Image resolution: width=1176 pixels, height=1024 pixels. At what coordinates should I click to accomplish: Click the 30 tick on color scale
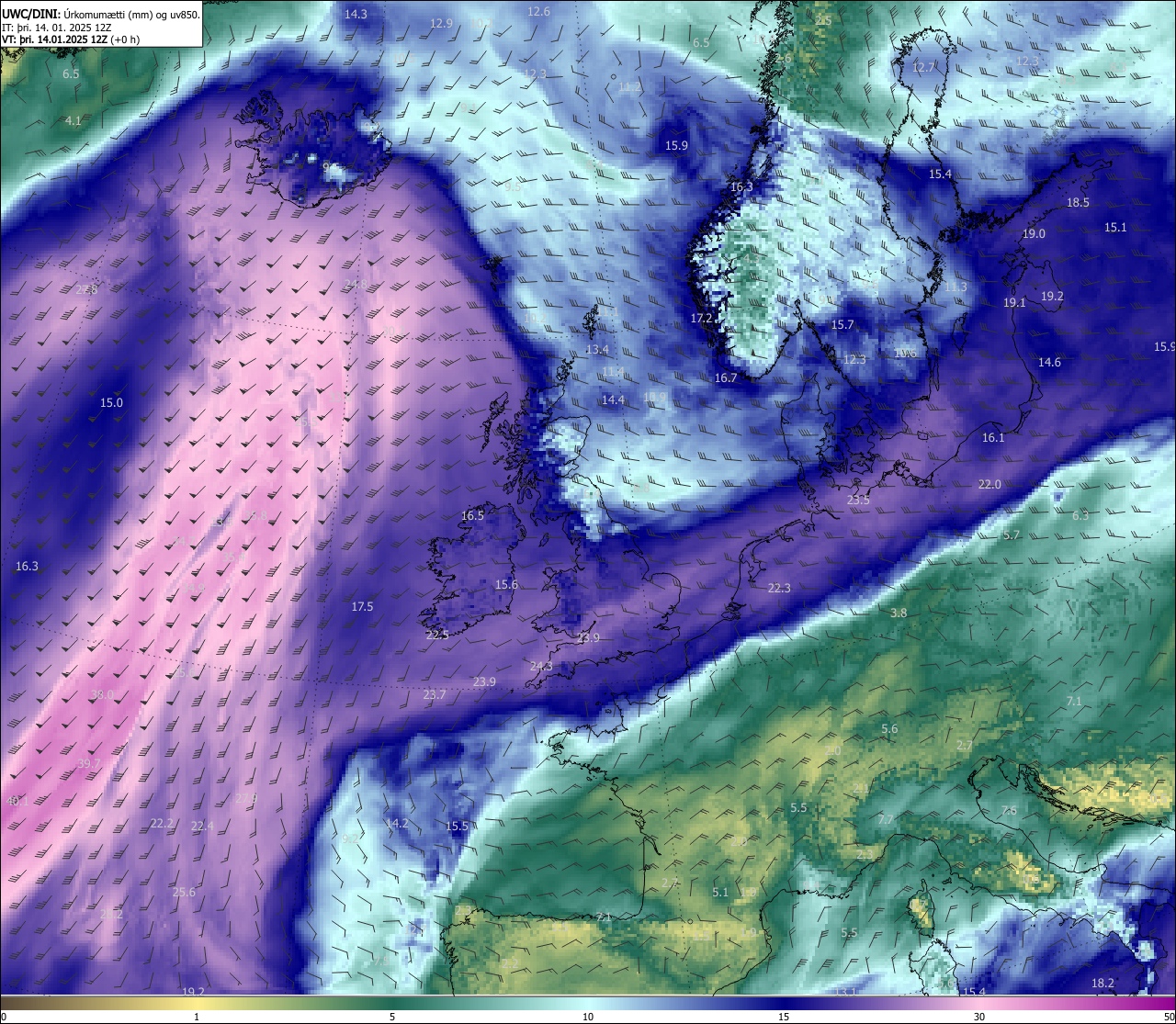pyautogui.click(x=979, y=1017)
